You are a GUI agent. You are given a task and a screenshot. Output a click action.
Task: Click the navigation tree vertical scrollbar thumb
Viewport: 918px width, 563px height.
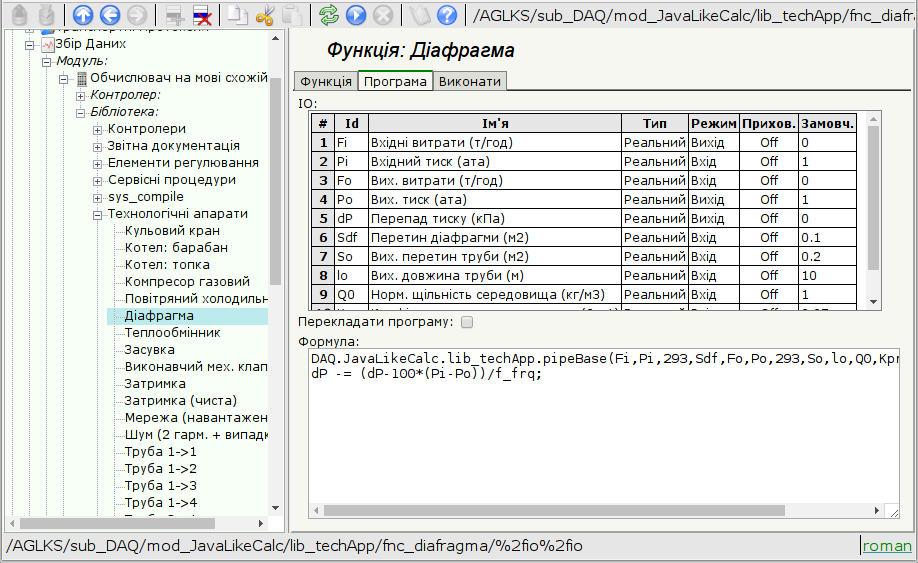275,180
